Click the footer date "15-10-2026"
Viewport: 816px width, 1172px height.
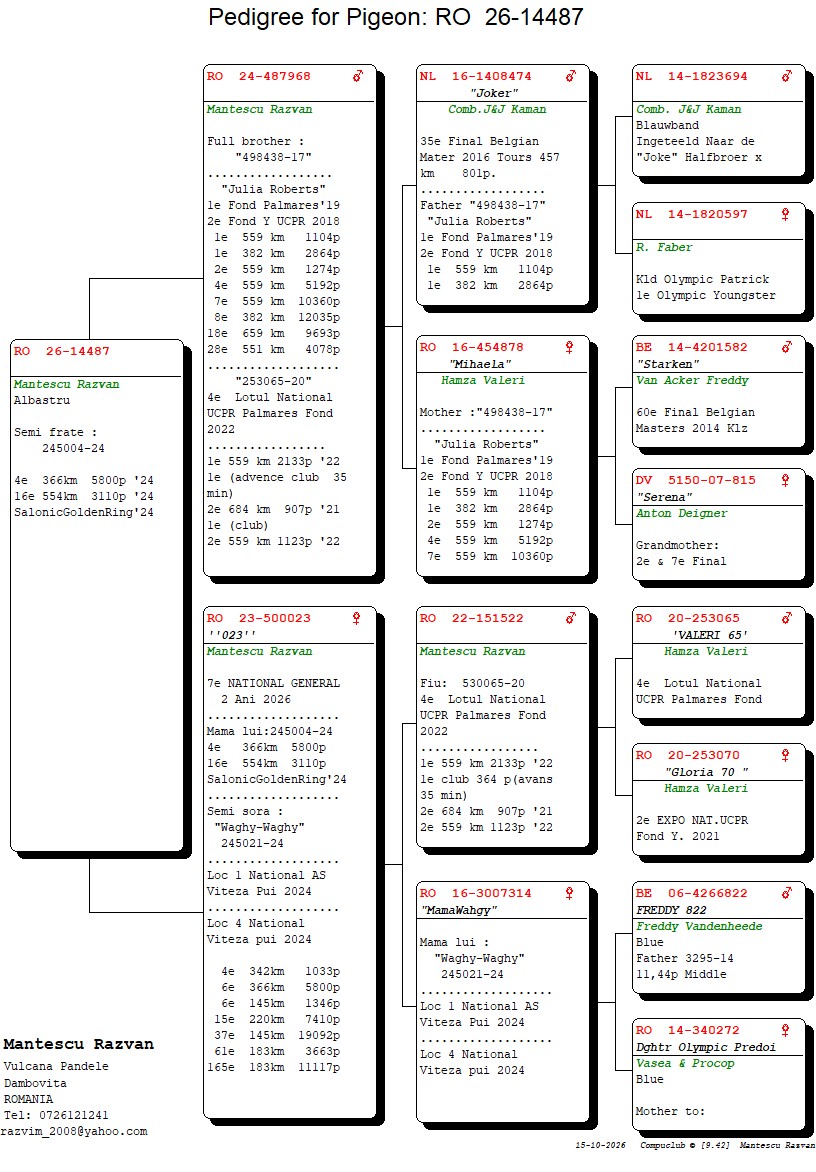tap(601, 1145)
